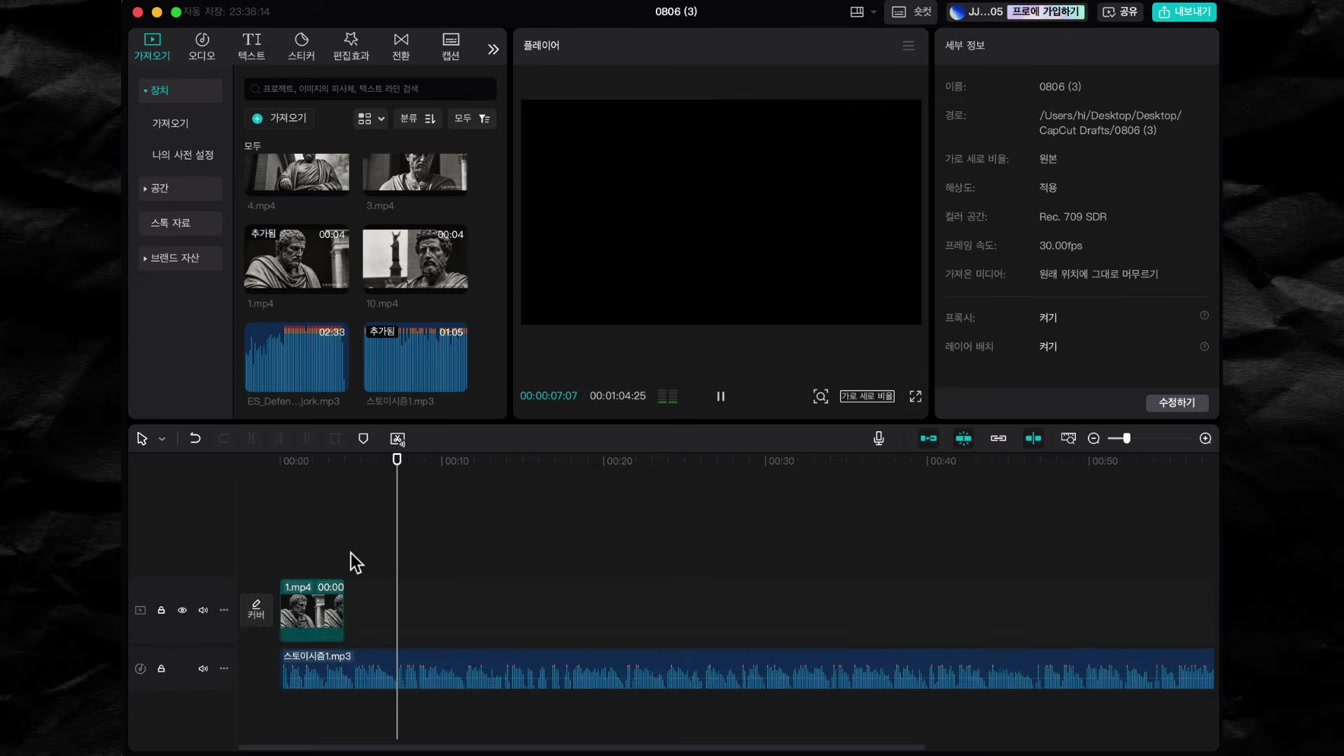Viewport: 1344px width, 756px height.
Task: Mute the audio track
Action: [x=203, y=669]
